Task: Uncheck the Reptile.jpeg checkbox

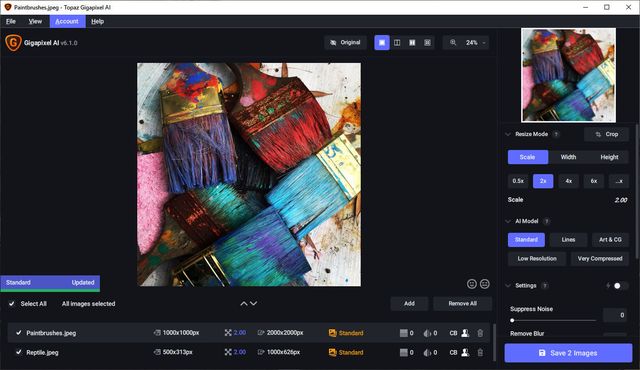Action: coord(18,352)
